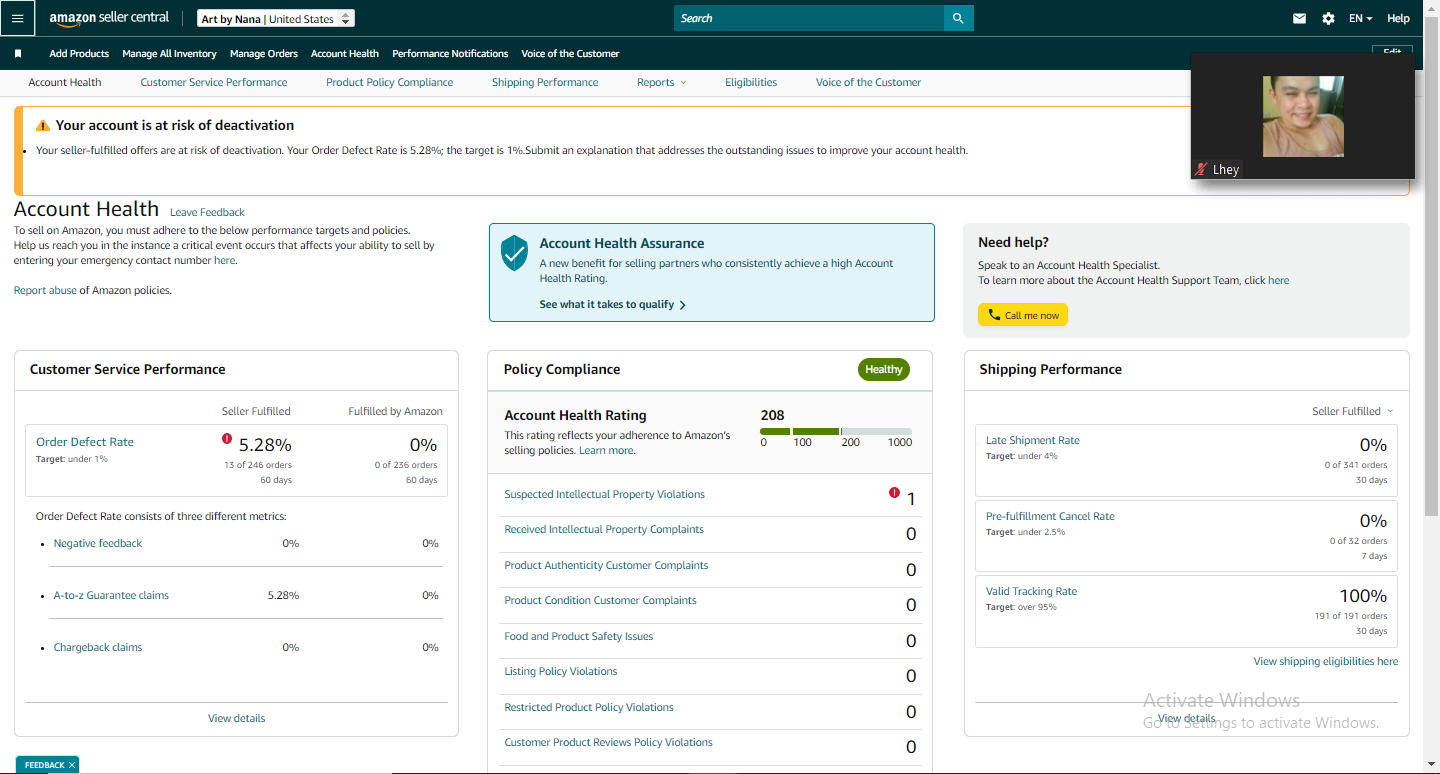This screenshot has height=774, width=1440.
Task: Open A-to-z Guarantee claims link
Action: [111, 595]
